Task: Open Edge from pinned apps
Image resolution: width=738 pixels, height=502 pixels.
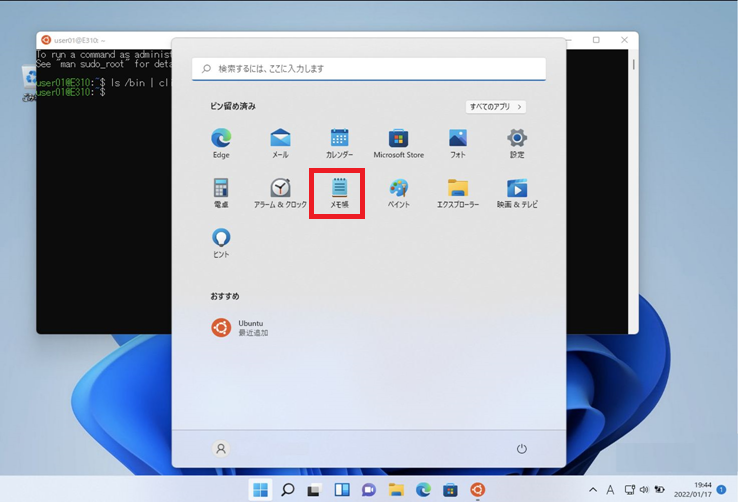Action: click(x=221, y=143)
